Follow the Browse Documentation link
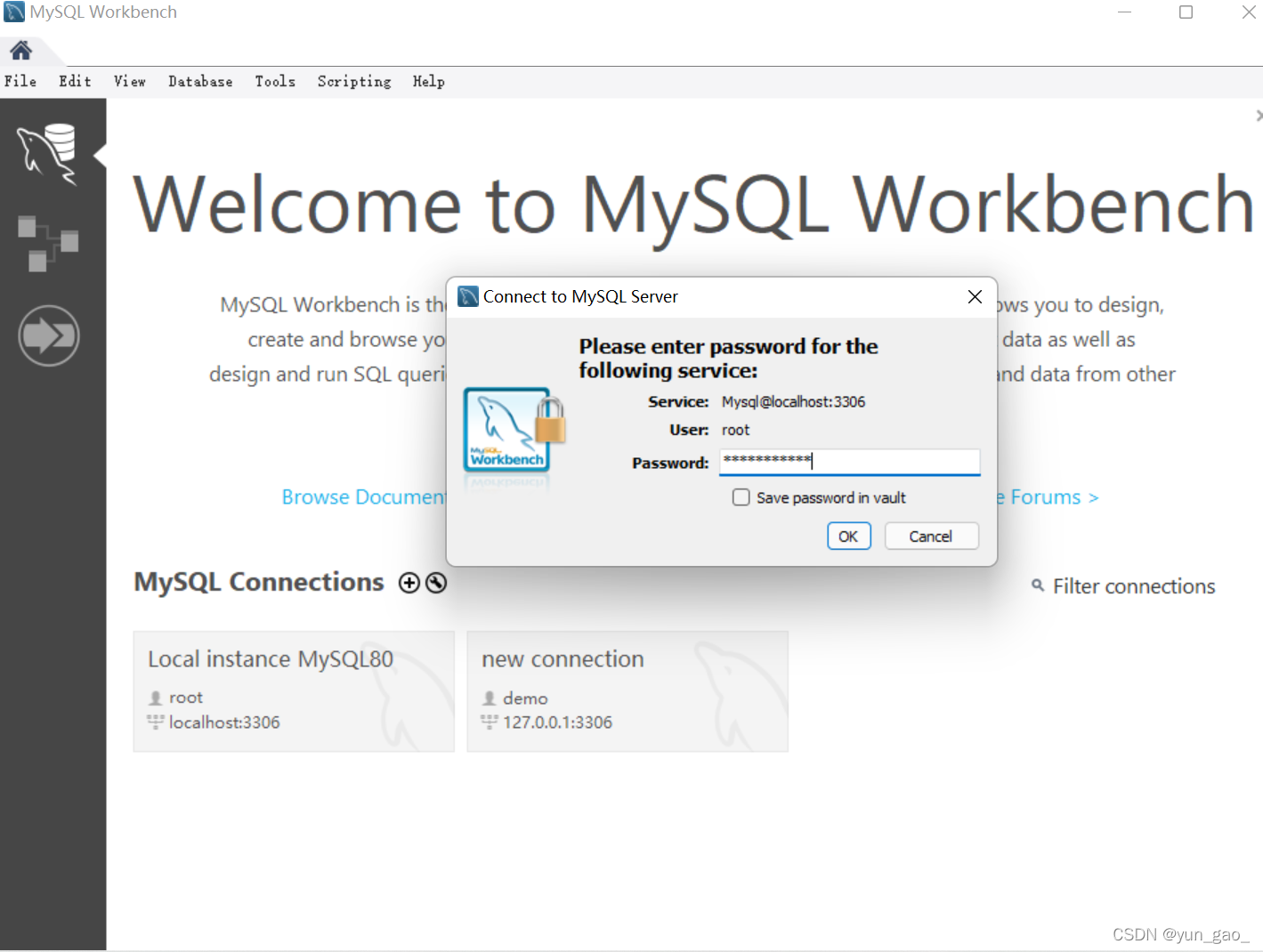Viewport: 1263px width, 952px height. pyautogui.click(x=363, y=497)
